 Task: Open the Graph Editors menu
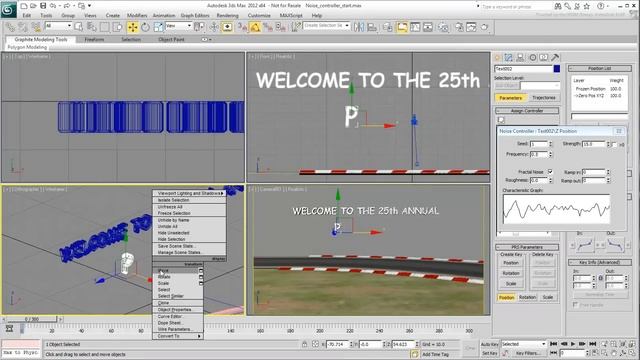[195, 16]
